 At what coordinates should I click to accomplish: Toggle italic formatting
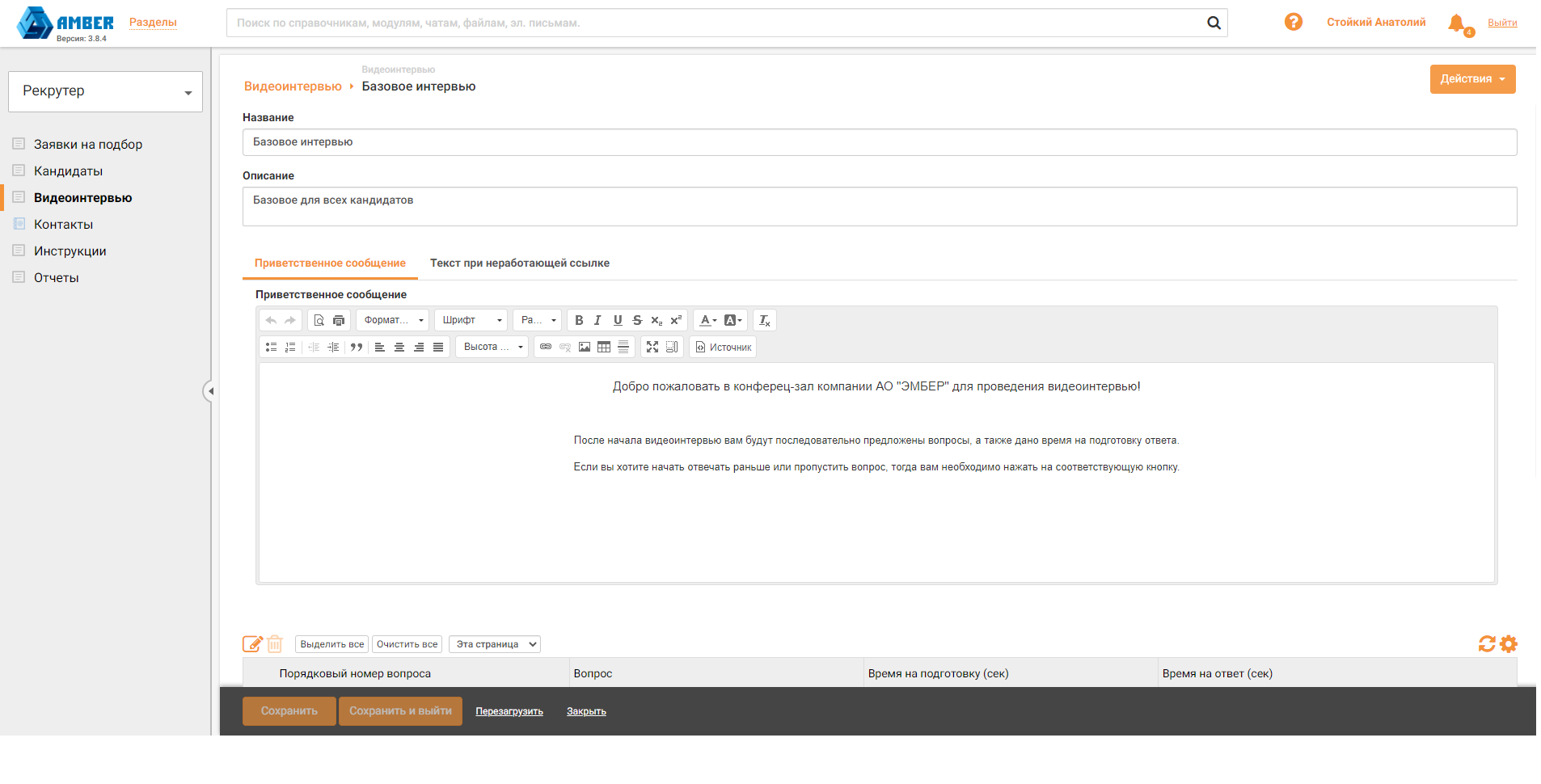tap(598, 321)
